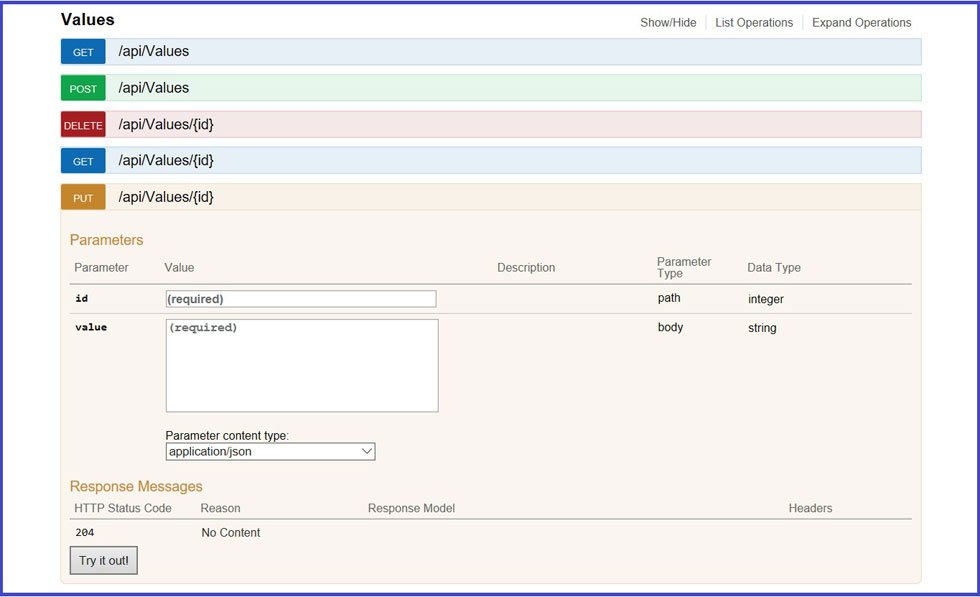The width and height of the screenshot is (980, 597).
Task: Expand the GET /api/Values operation path
Action: [153, 51]
